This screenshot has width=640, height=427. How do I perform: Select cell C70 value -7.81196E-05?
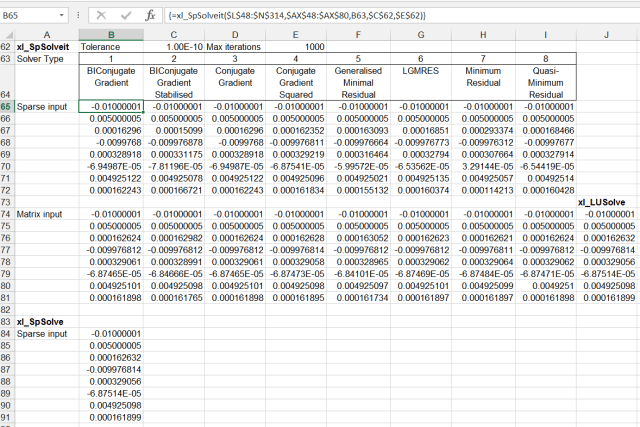tap(174, 167)
